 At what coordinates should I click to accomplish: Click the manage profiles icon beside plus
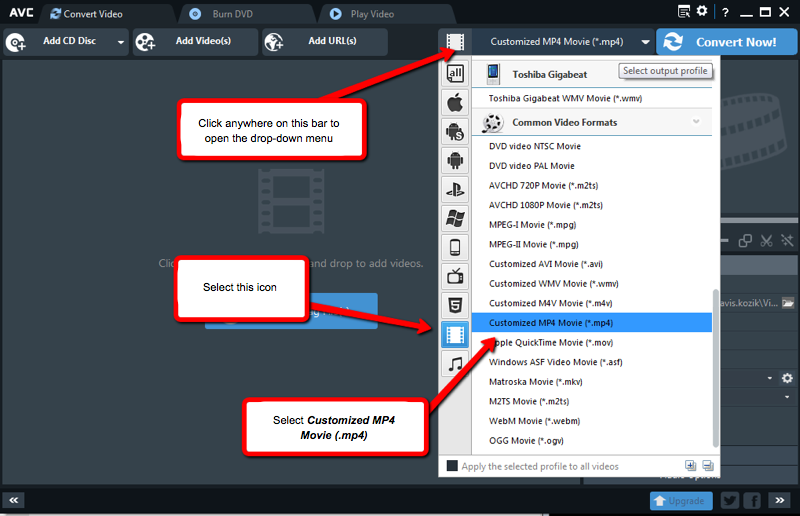coord(708,465)
